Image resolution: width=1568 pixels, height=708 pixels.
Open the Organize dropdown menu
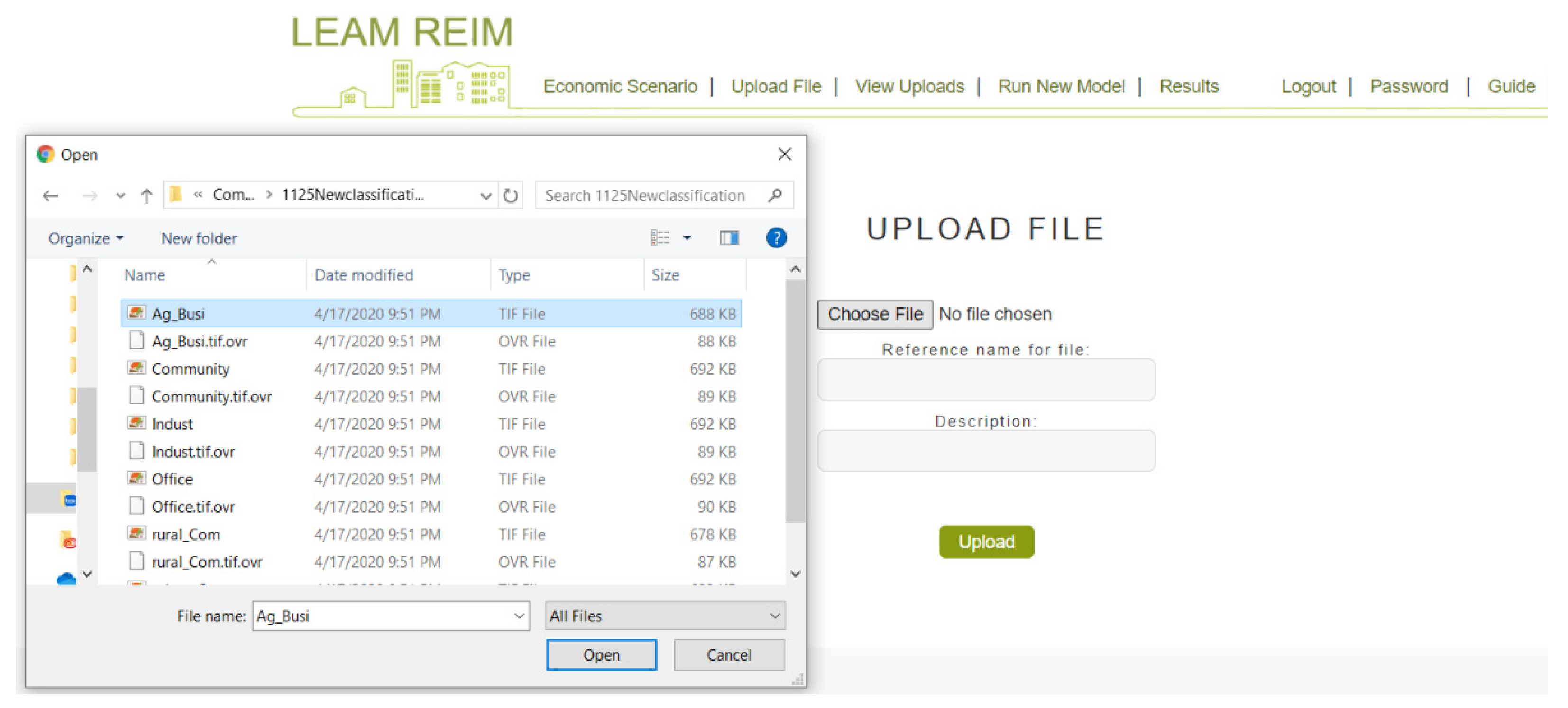pos(85,238)
